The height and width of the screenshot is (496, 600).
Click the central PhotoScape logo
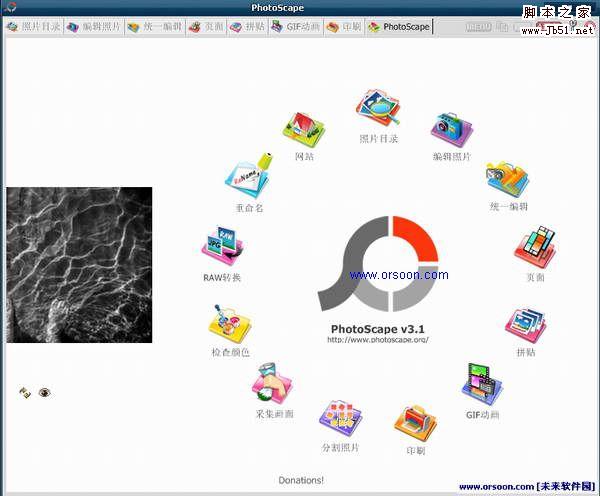[378, 264]
